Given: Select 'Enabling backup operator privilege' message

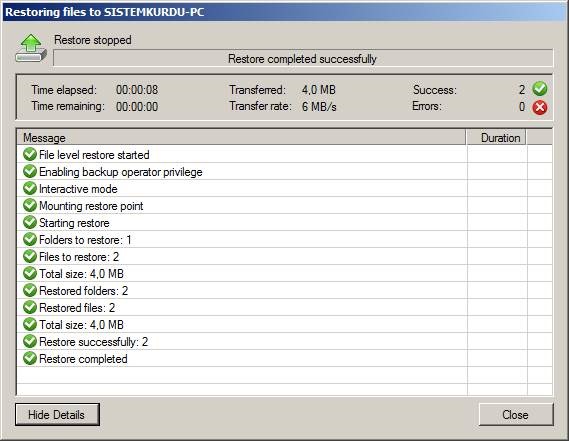Looking at the screenshot, I should (120, 172).
